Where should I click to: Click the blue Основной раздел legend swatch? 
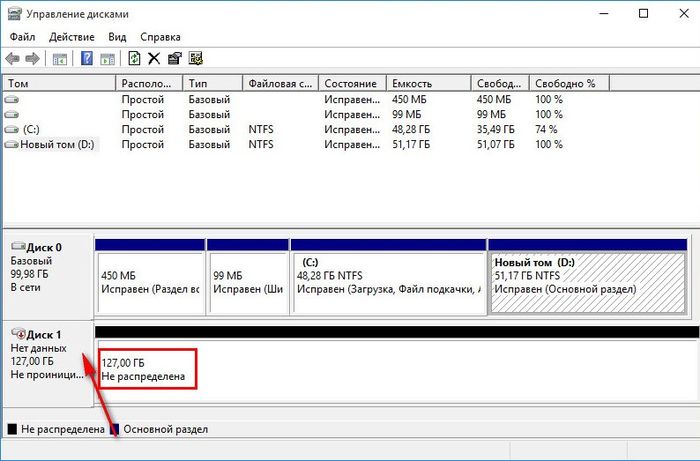coord(115,429)
